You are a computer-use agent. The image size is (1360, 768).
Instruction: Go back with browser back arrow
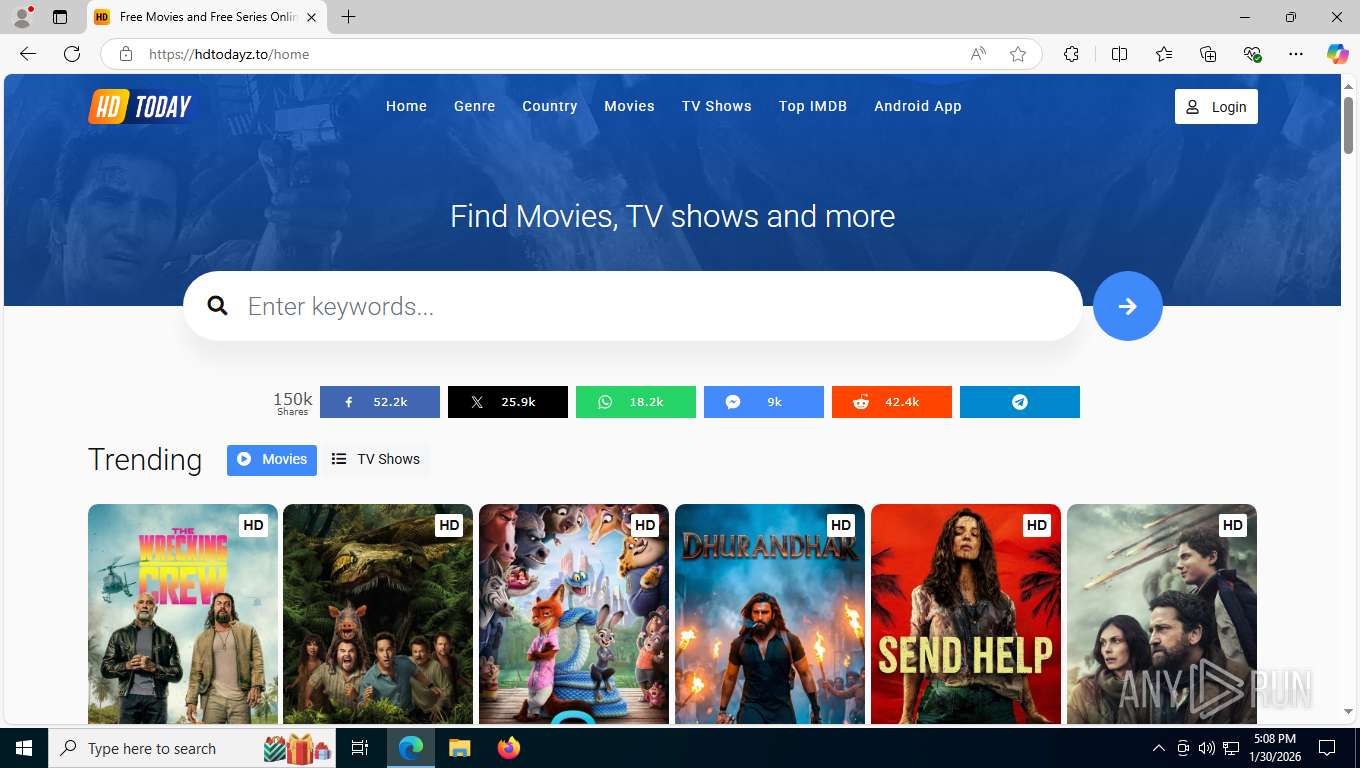28,54
